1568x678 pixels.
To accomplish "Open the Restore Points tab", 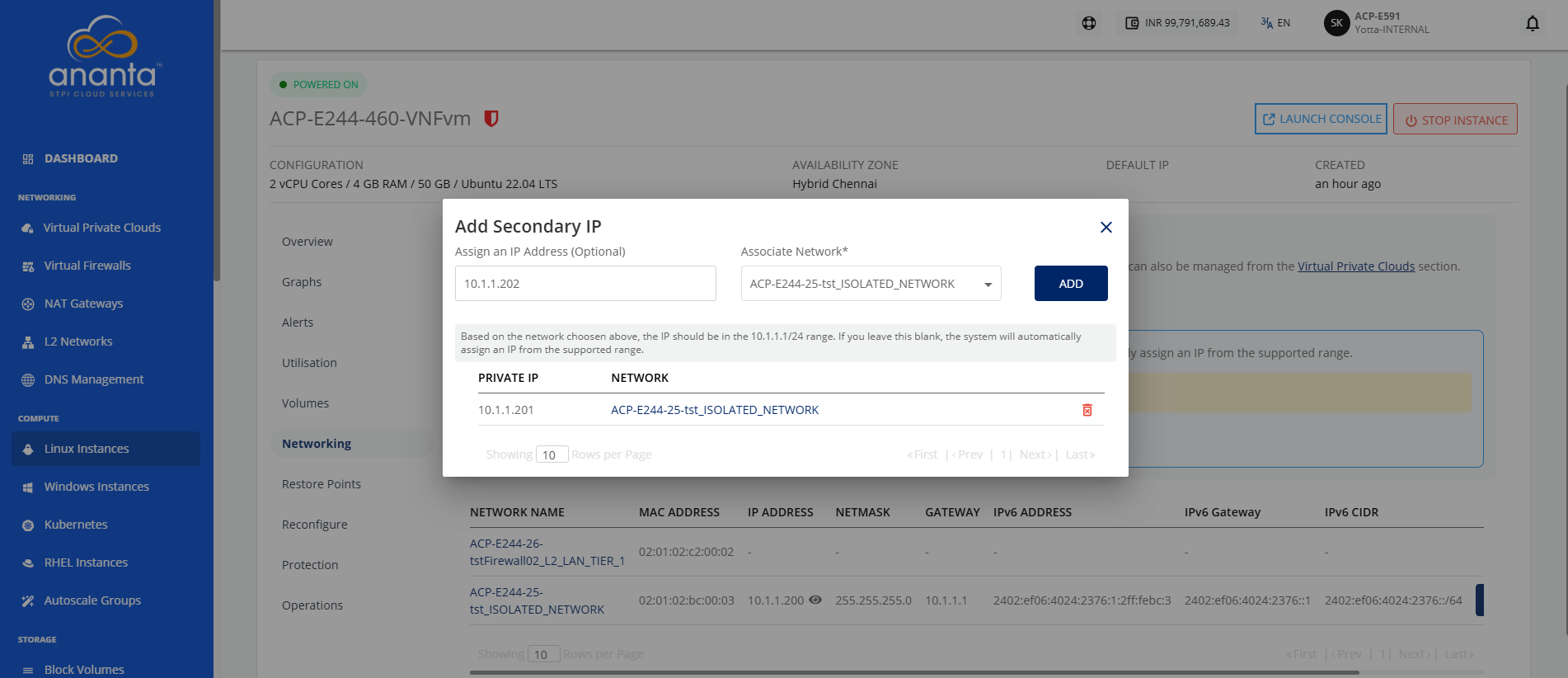I will point(322,484).
